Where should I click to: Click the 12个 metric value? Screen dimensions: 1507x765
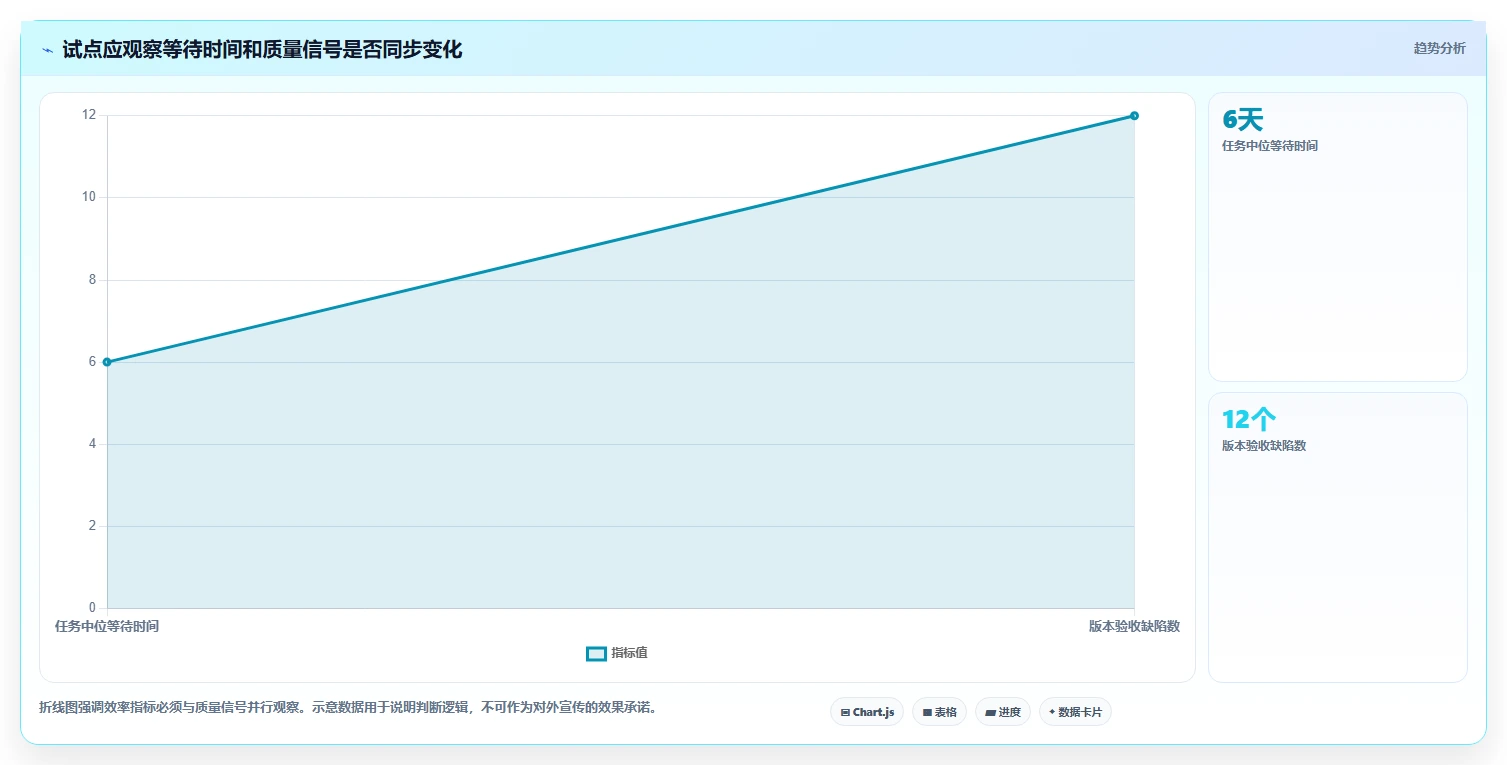tap(1249, 420)
